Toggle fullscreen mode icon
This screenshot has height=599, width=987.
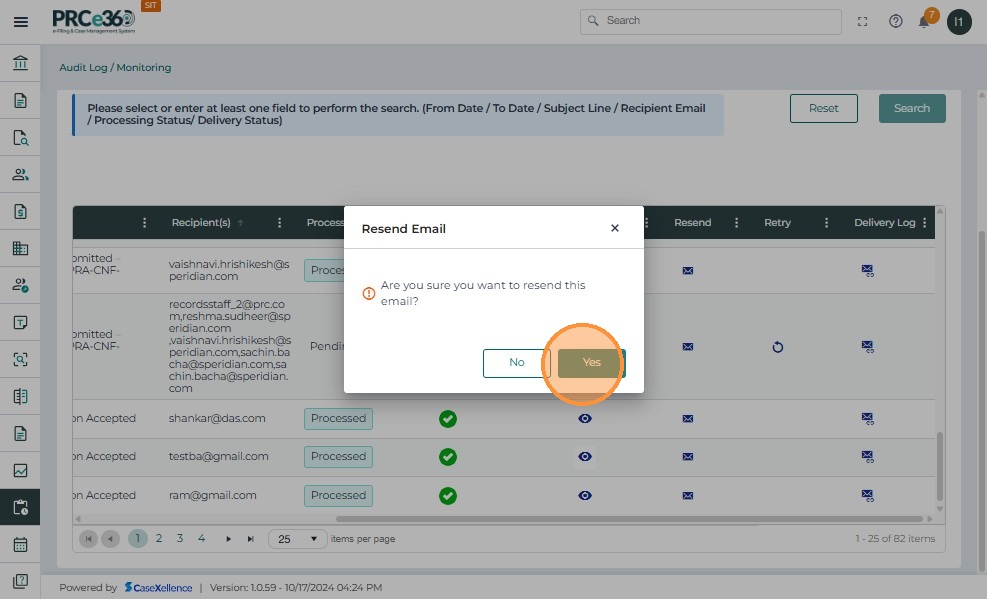click(862, 22)
